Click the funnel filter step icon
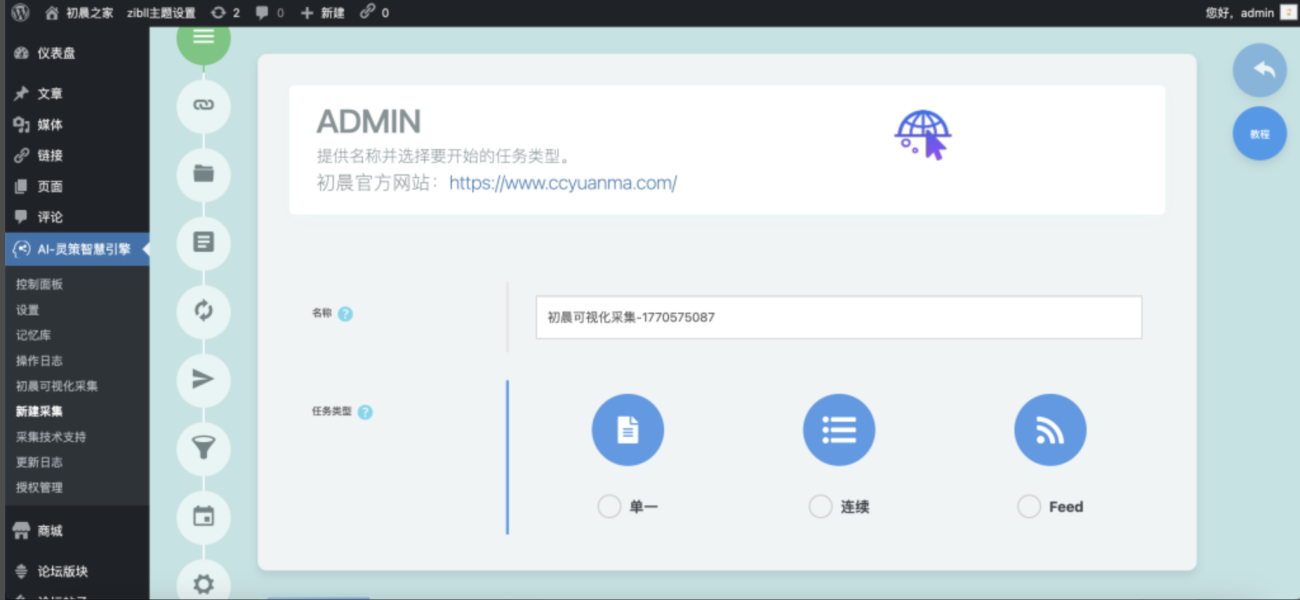The width and height of the screenshot is (1300, 600). 203,448
